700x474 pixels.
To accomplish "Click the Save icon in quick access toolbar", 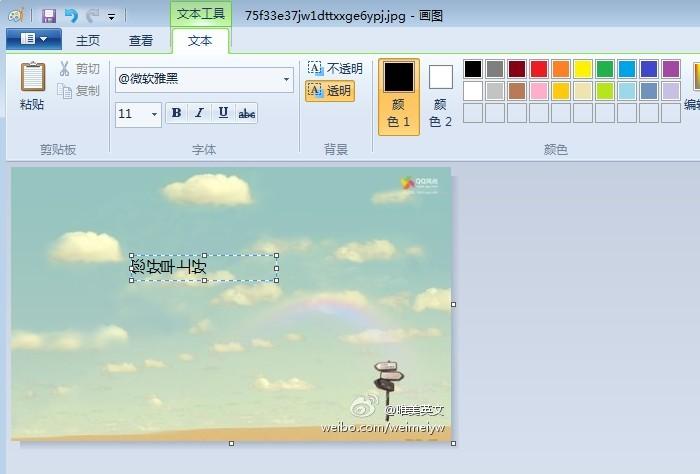I will [49, 15].
